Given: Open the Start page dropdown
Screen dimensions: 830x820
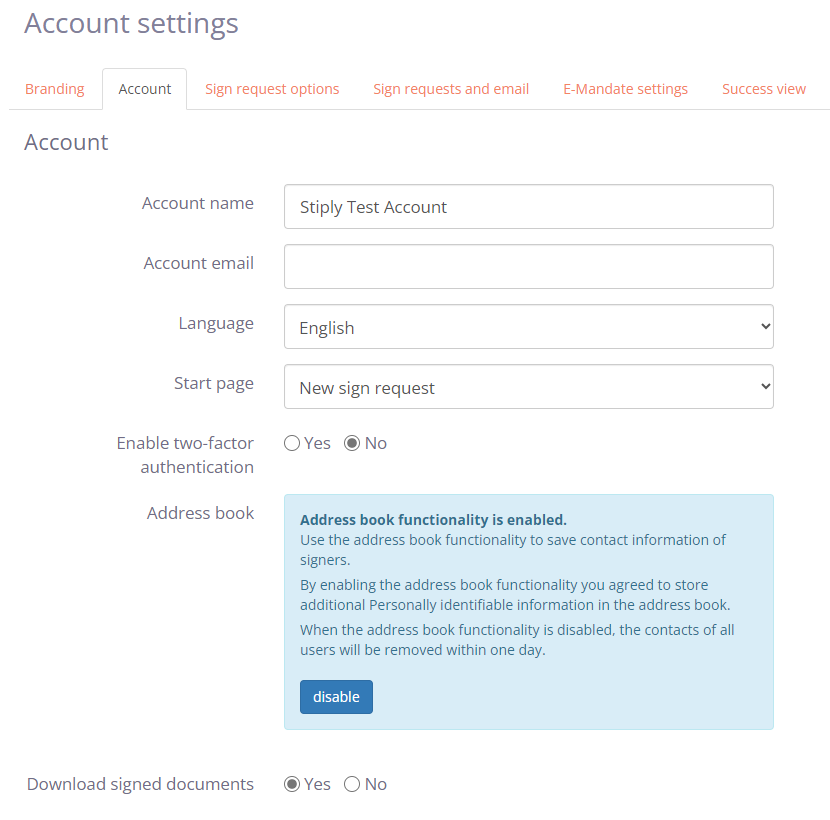Looking at the screenshot, I should pos(528,387).
